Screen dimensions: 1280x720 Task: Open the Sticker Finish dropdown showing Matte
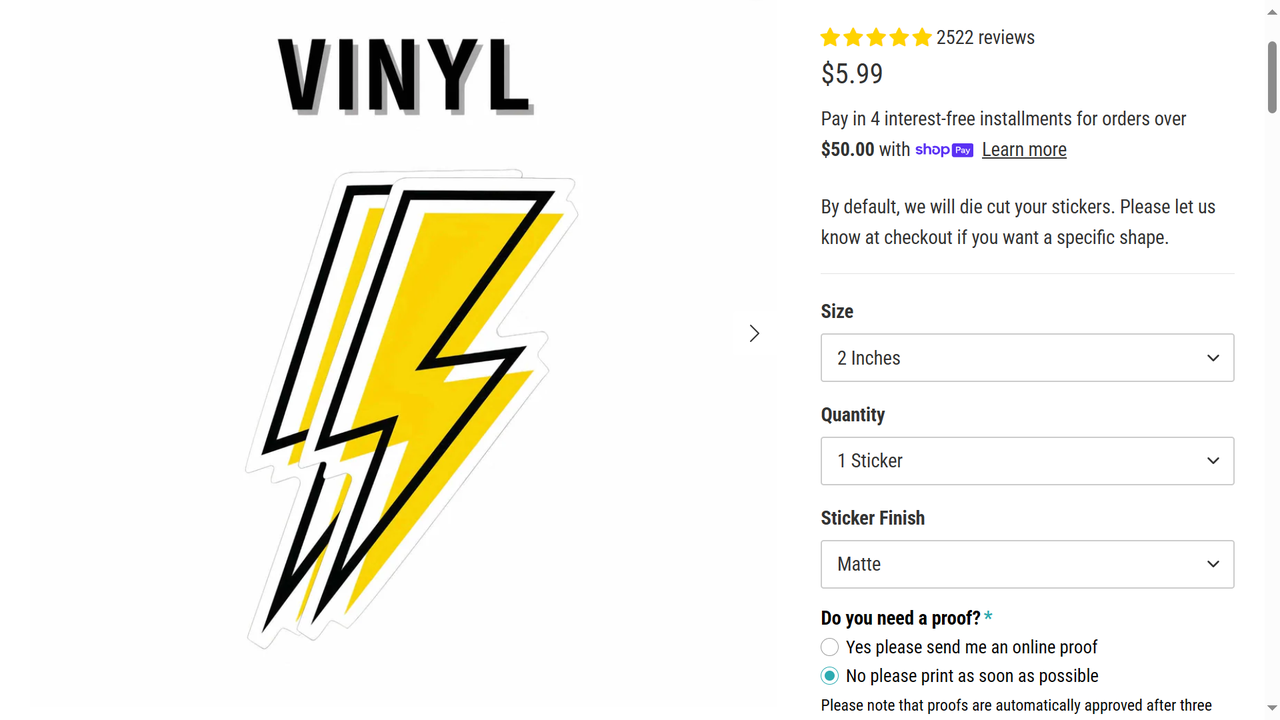tap(1027, 564)
